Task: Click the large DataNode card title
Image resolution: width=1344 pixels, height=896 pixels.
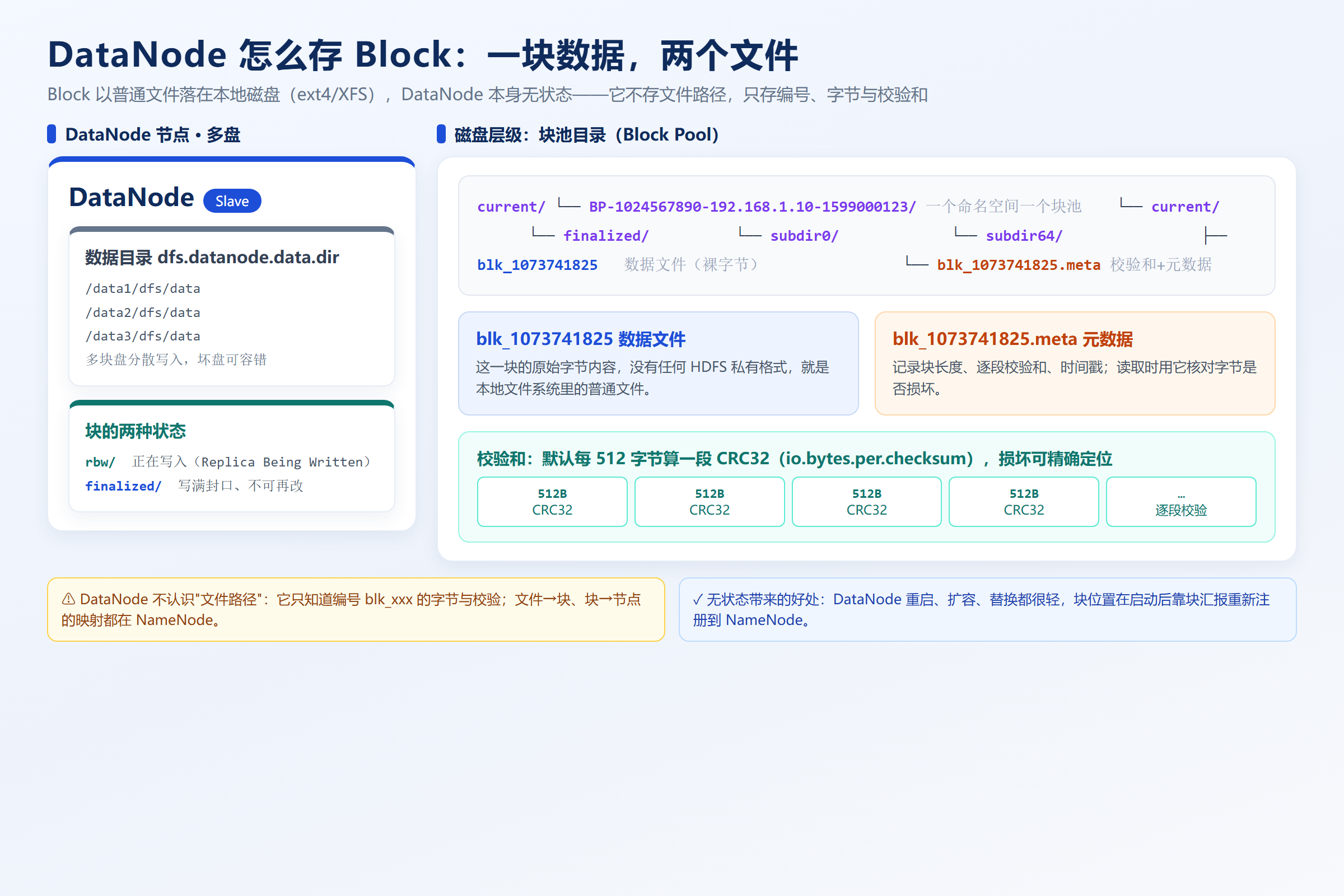Action: pos(132,197)
